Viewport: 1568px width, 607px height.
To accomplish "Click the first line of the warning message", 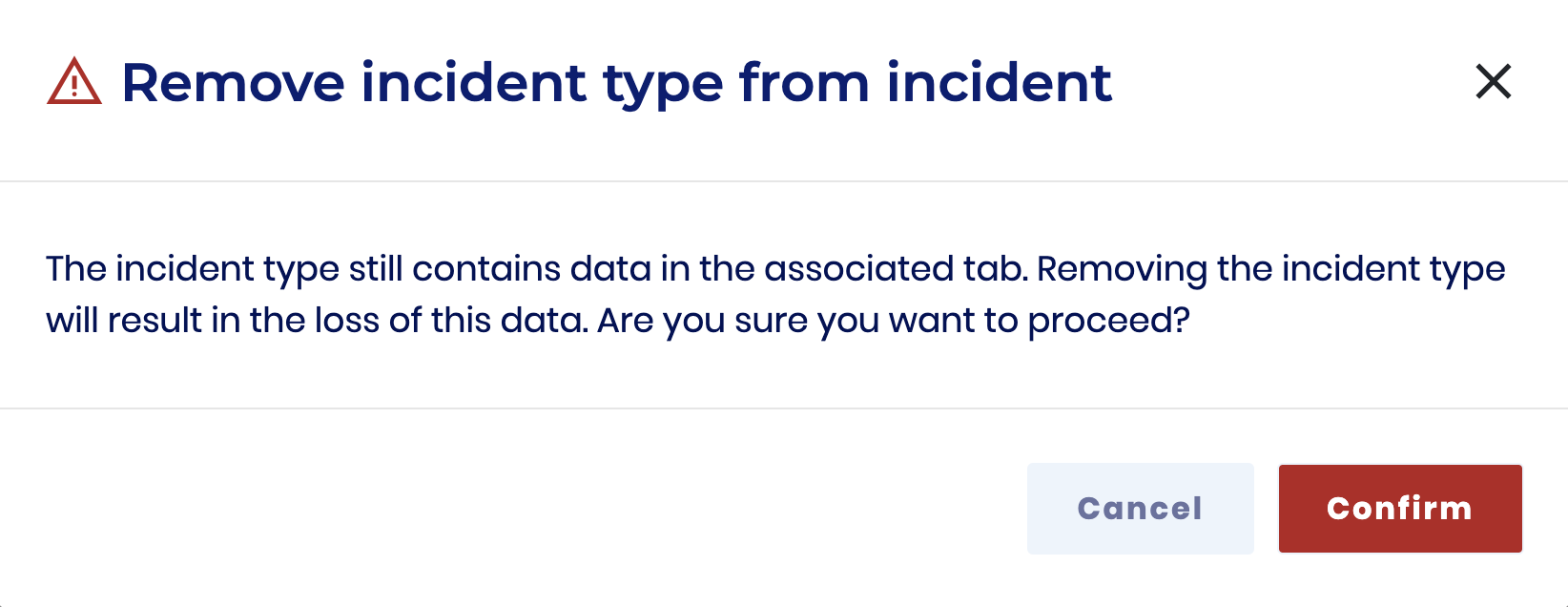I will 774,269.
